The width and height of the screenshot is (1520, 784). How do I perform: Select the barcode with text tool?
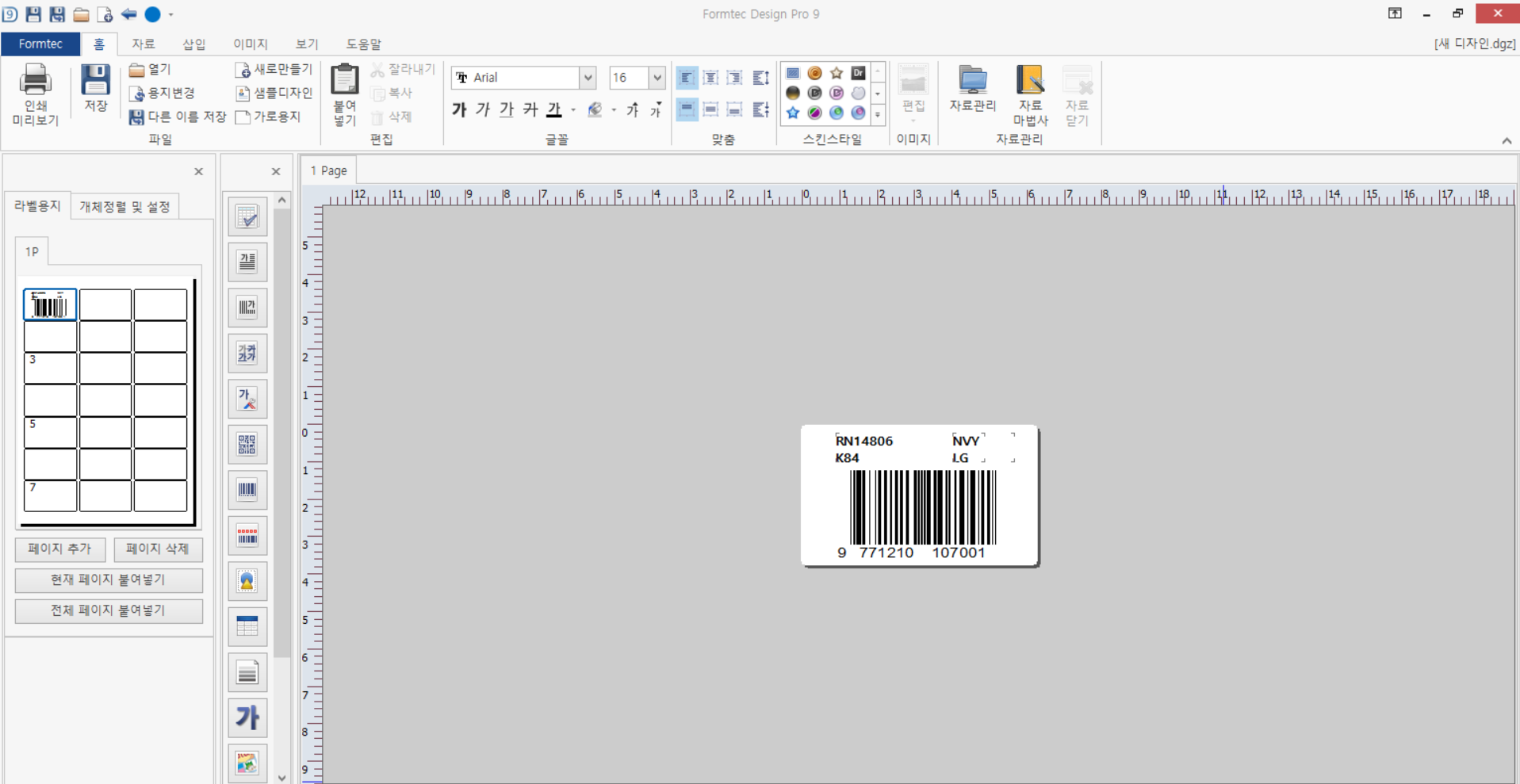[247, 308]
